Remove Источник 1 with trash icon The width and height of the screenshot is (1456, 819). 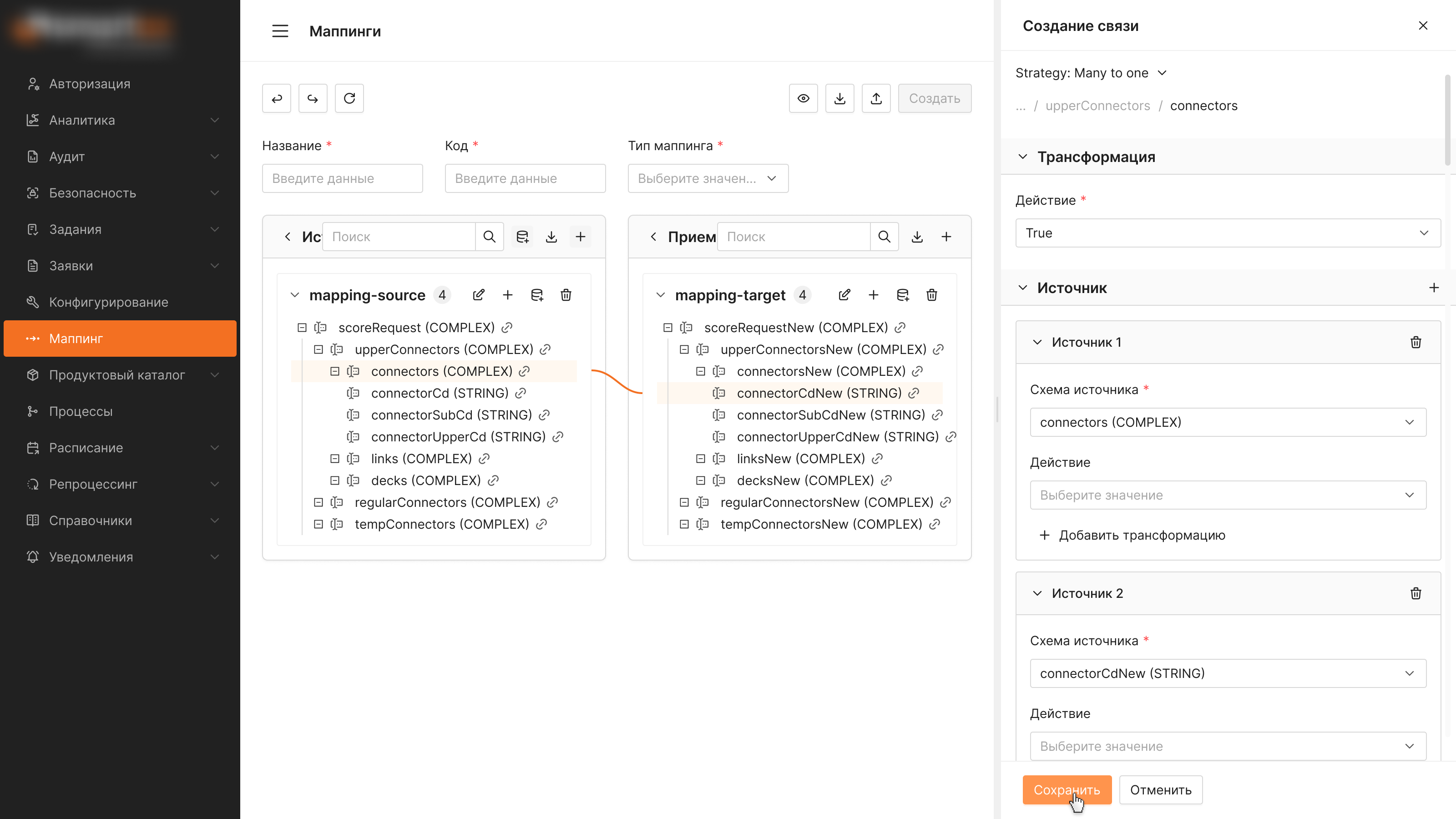pos(1416,342)
